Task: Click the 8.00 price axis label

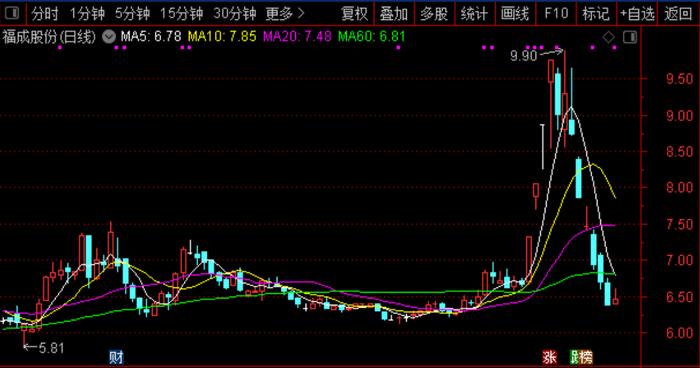Action: 679,188
